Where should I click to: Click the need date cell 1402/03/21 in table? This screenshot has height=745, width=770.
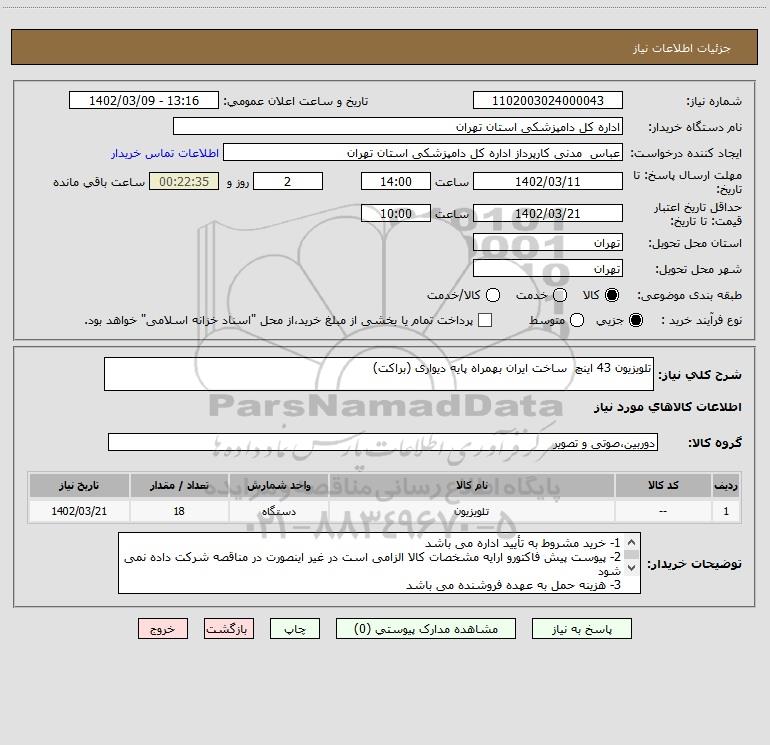[x=79, y=511]
